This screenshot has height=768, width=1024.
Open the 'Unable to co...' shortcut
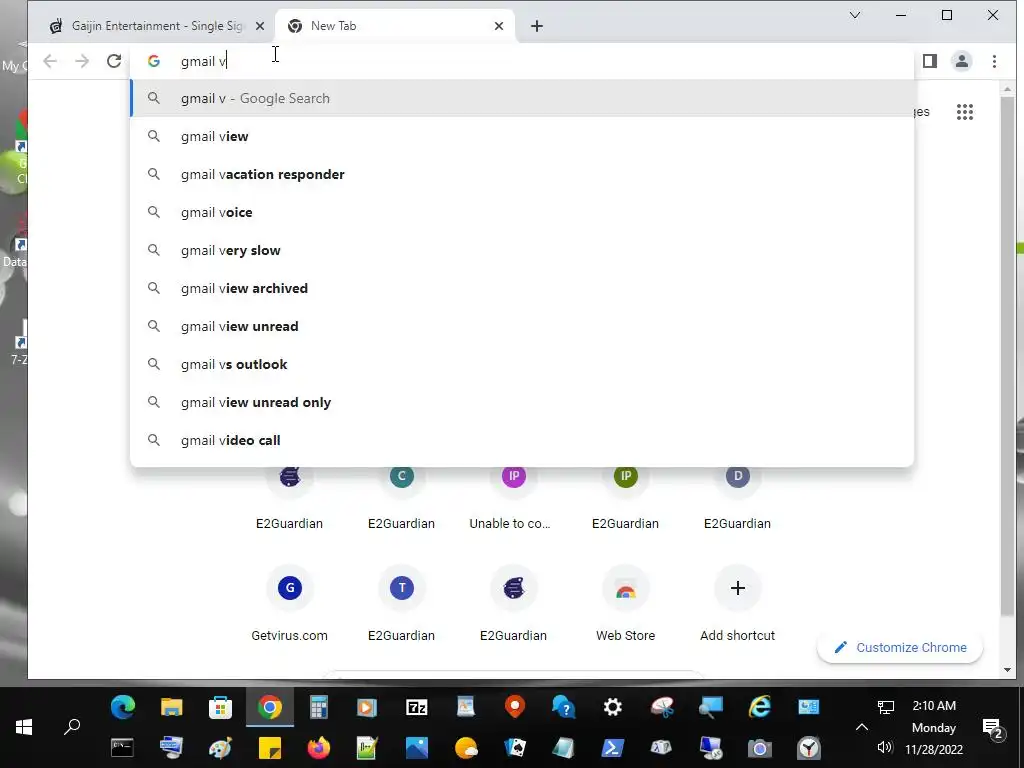tap(513, 496)
